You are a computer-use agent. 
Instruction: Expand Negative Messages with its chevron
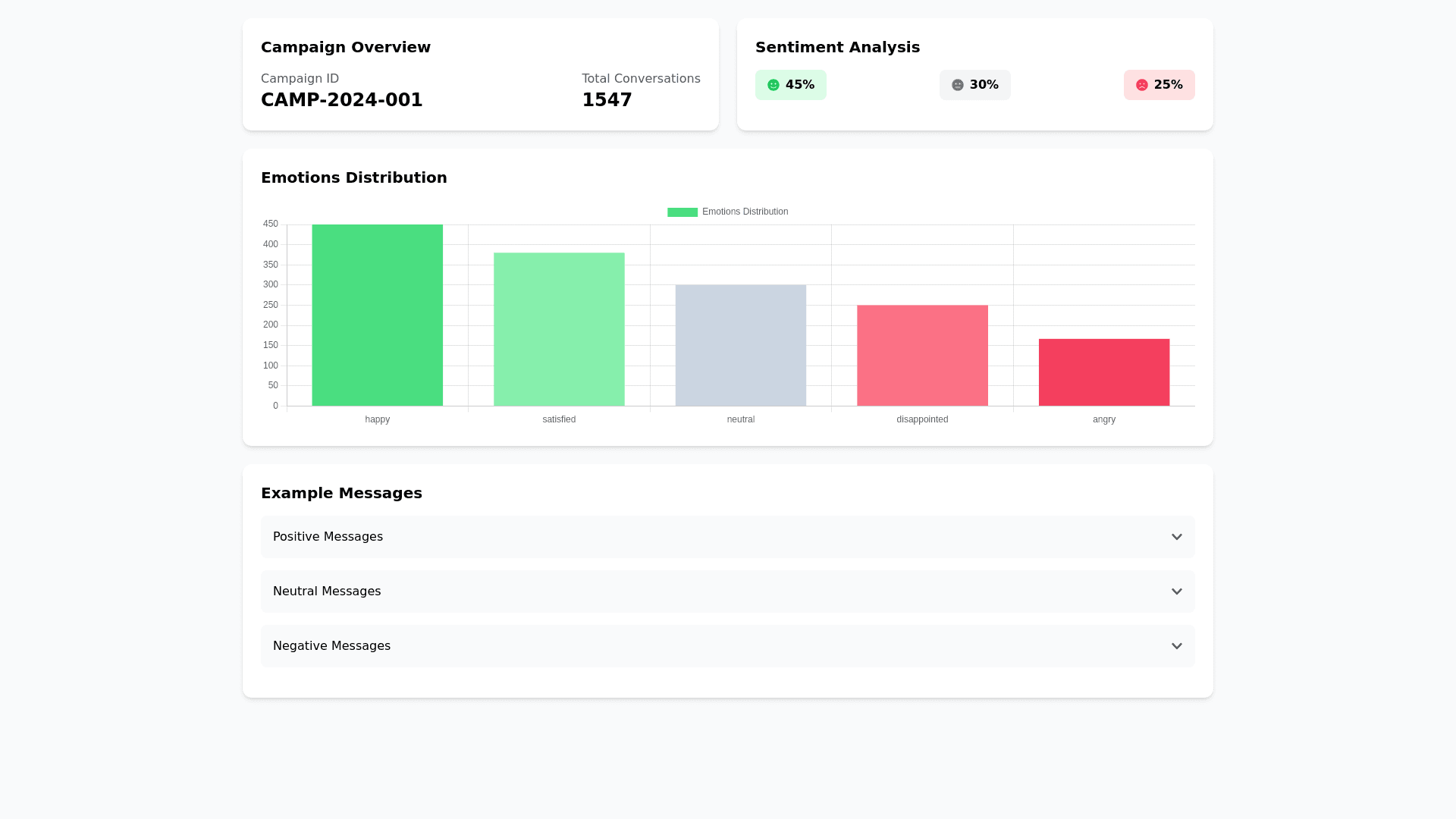(1176, 646)
